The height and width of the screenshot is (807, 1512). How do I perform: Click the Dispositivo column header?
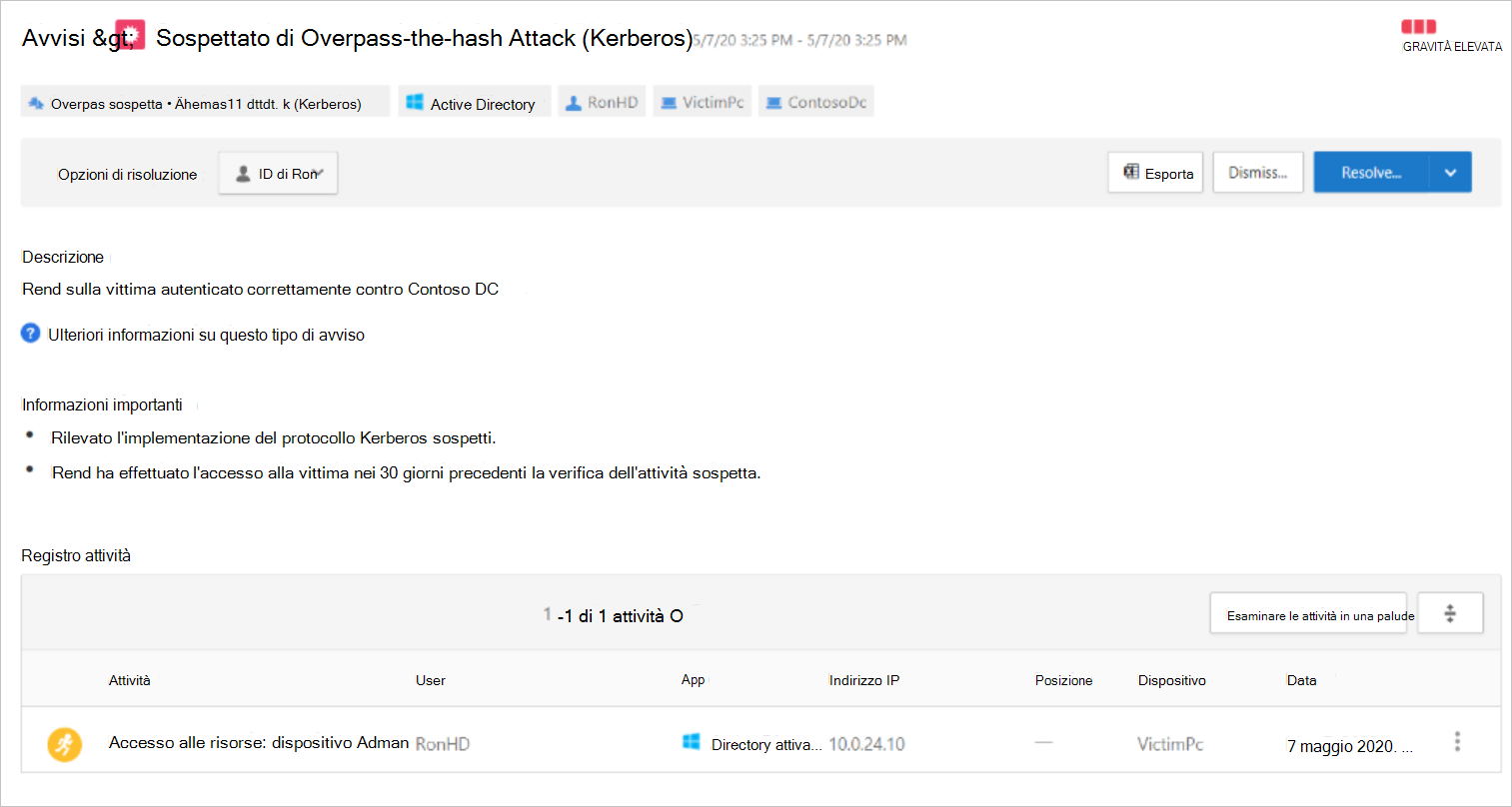[x=1171, y=680]
